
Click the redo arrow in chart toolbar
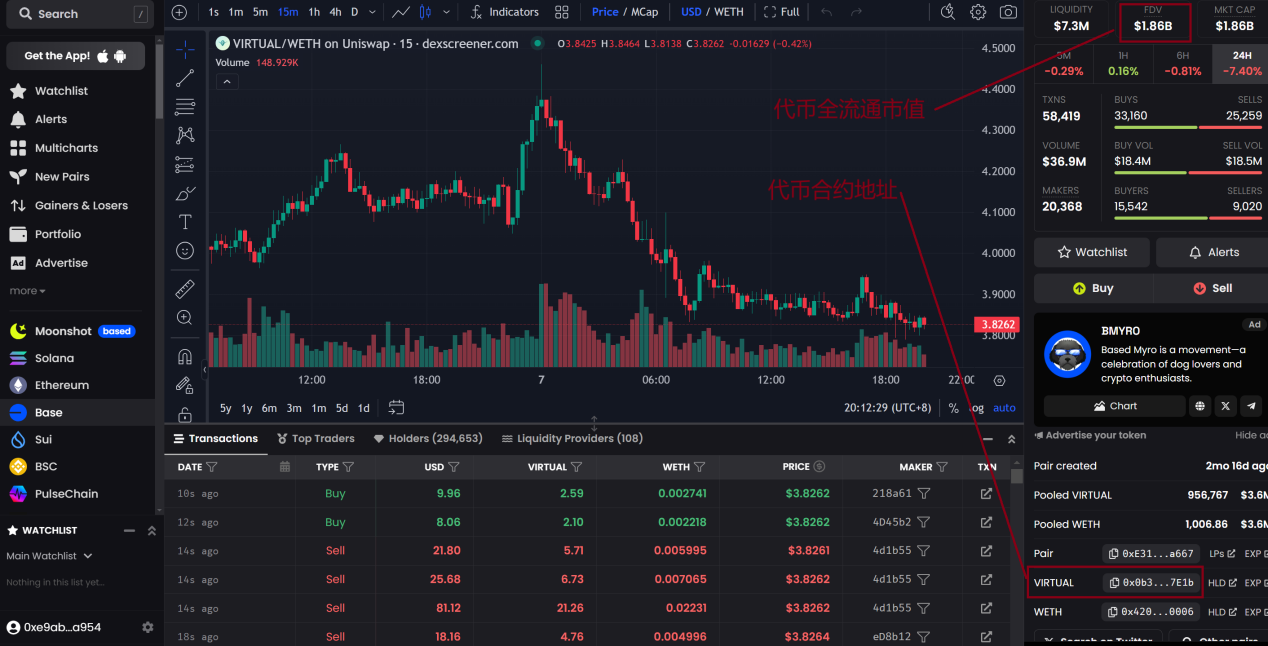coord(856,12)
